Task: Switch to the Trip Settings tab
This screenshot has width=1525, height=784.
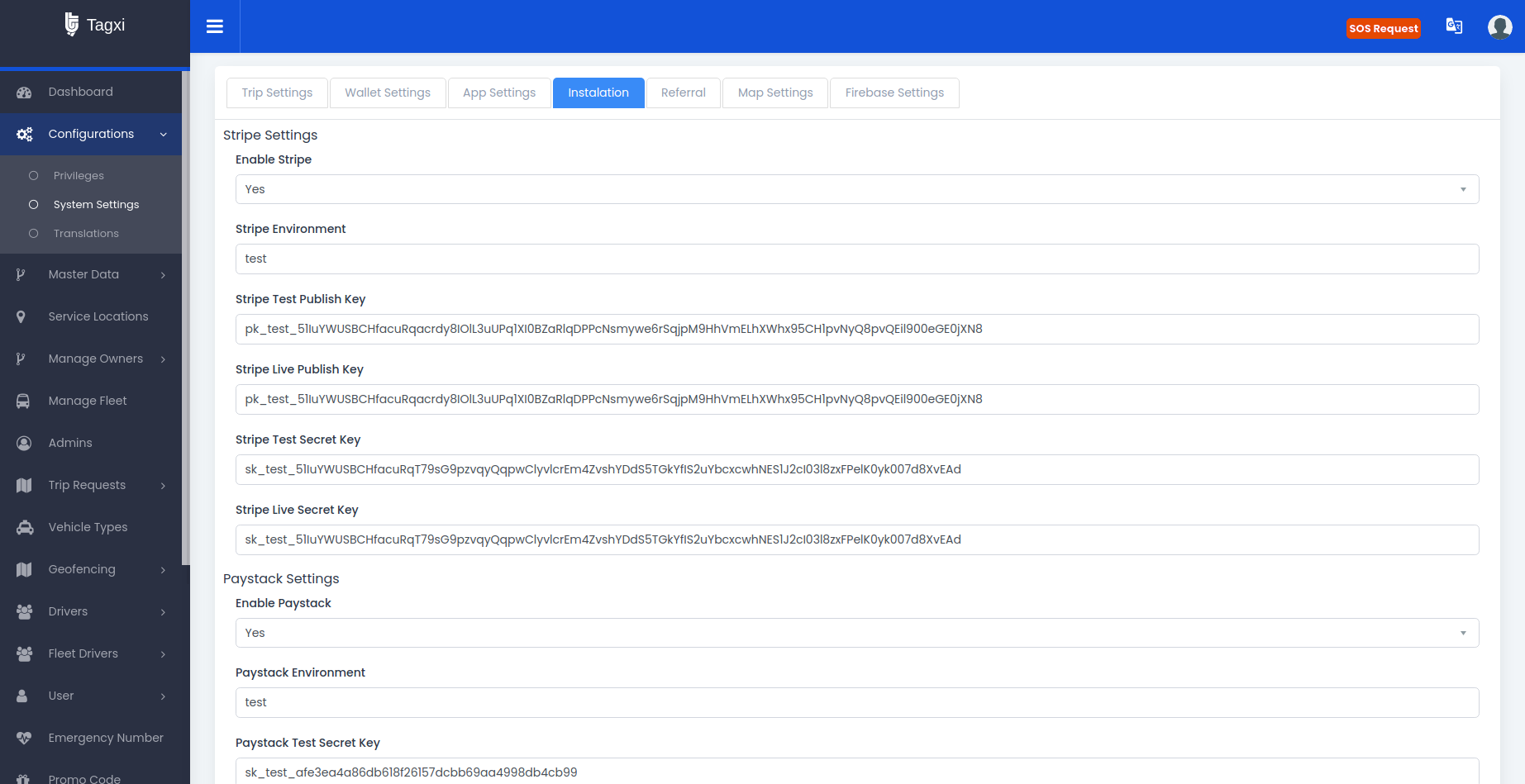Action: coord(277,93)
